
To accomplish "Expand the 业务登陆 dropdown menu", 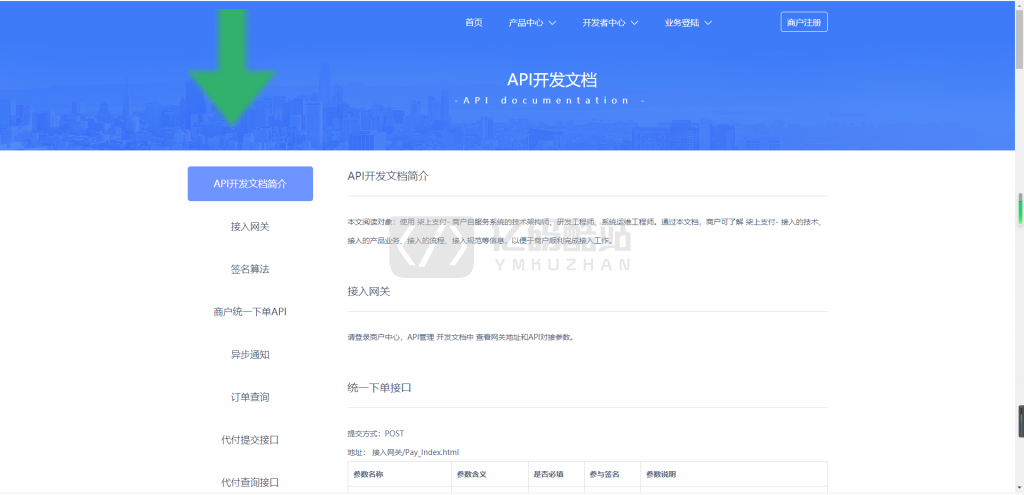I will (688, 22).
